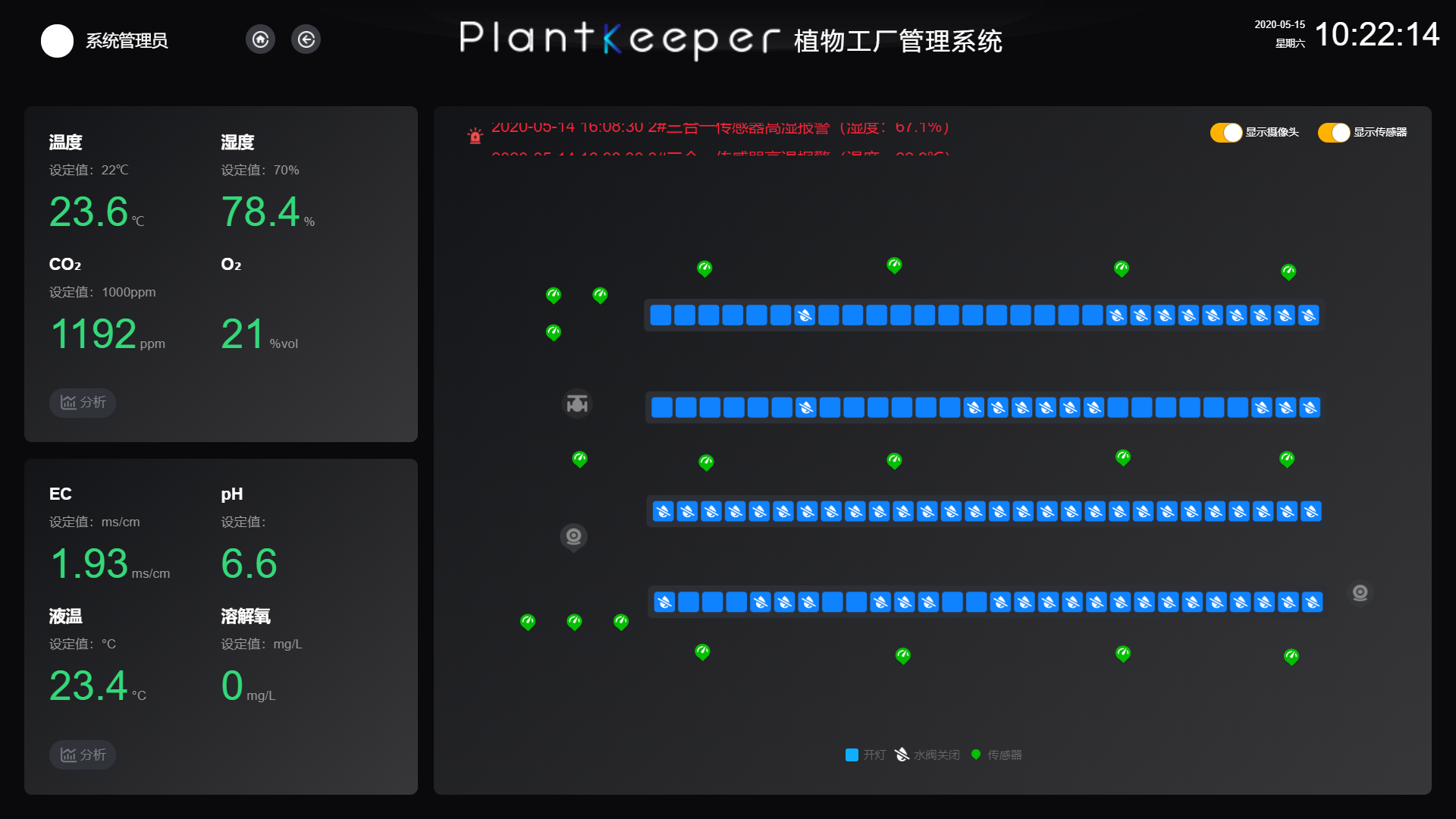Viewport: 1456px width, 819px height.
Task: Toggle the 显示摄像头 switch
Action: pos(1225,133)
